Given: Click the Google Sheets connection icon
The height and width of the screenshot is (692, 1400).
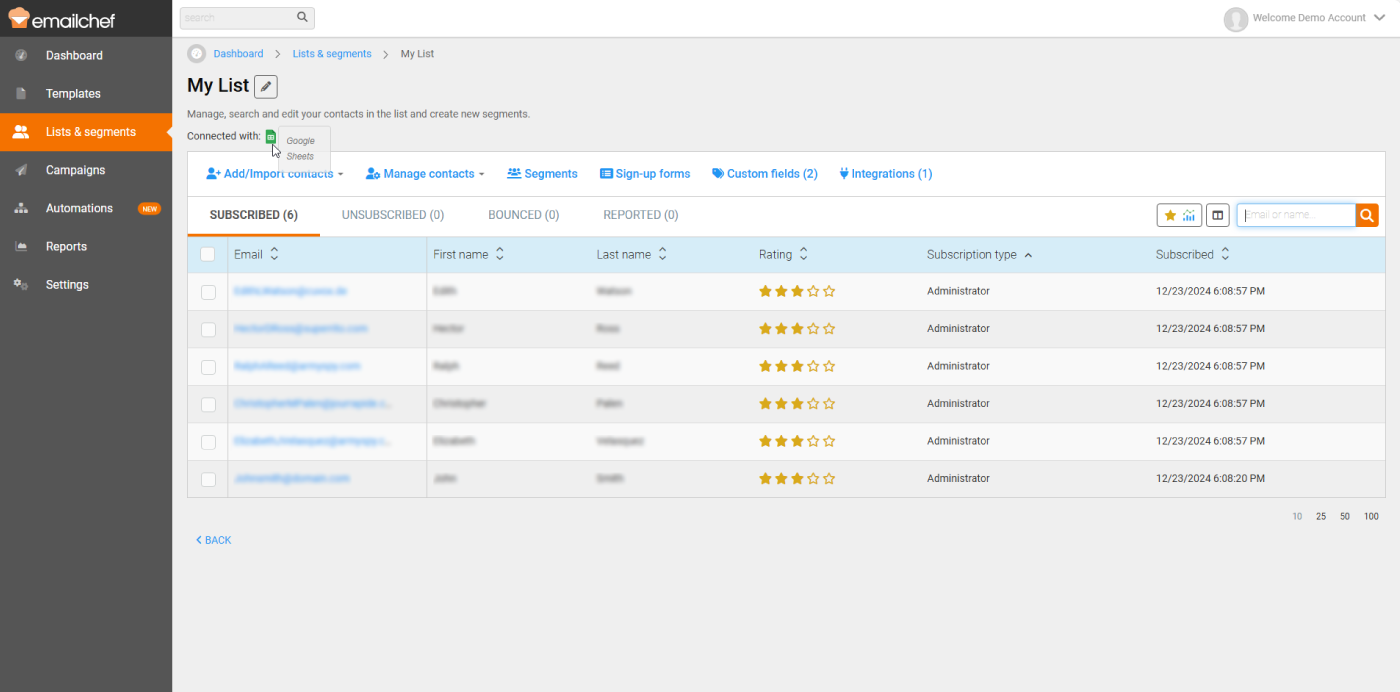Looking at the screenshot, I should pos(270,137).
